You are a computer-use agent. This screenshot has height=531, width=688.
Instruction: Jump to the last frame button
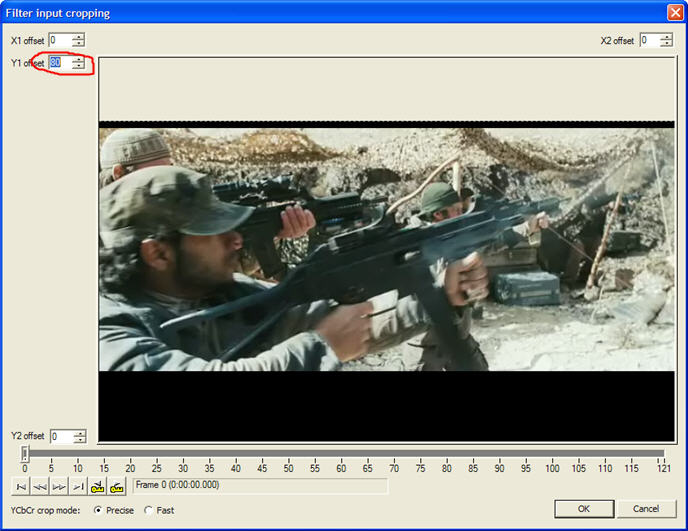pyautogui.click(x=79, y=486)
